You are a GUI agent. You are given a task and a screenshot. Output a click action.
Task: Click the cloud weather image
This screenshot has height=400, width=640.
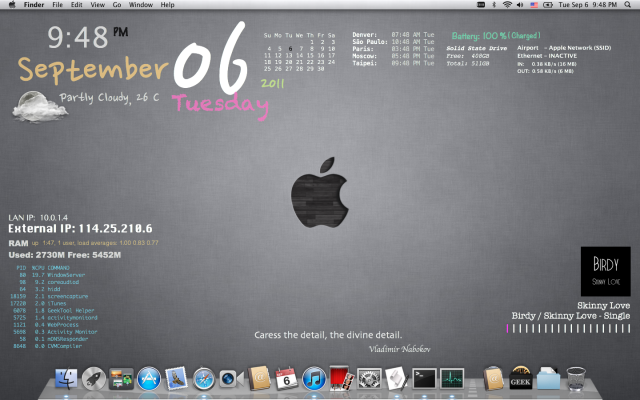40,107
